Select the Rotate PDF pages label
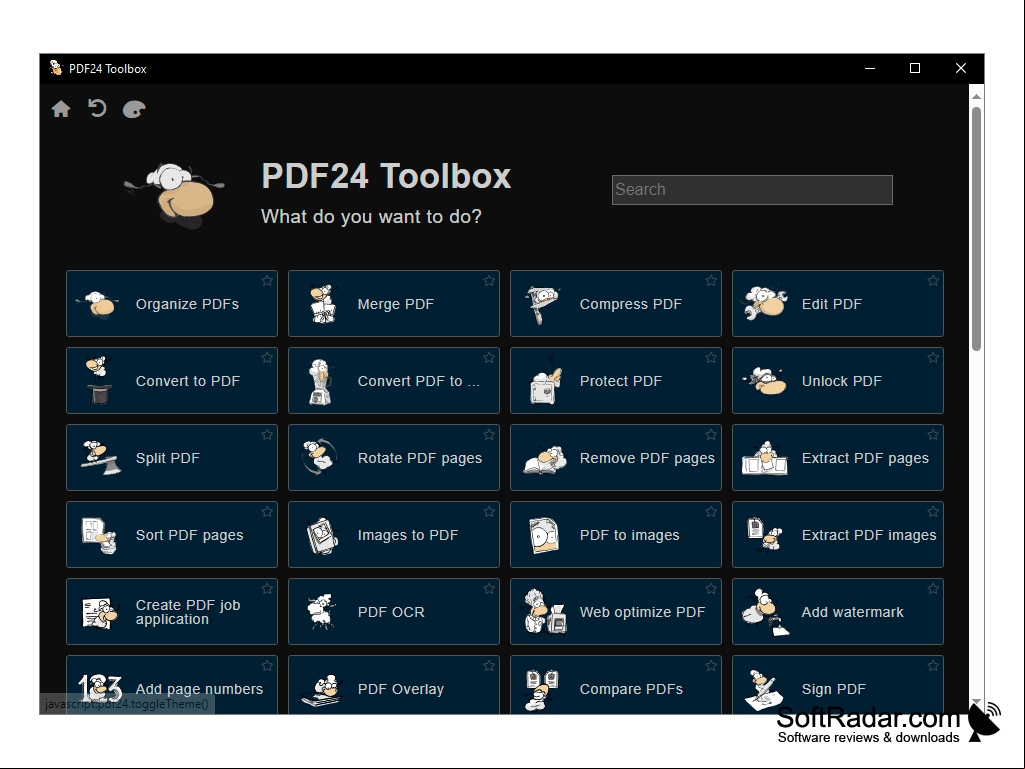This screenshot has height=769, width=1025. 420,458
